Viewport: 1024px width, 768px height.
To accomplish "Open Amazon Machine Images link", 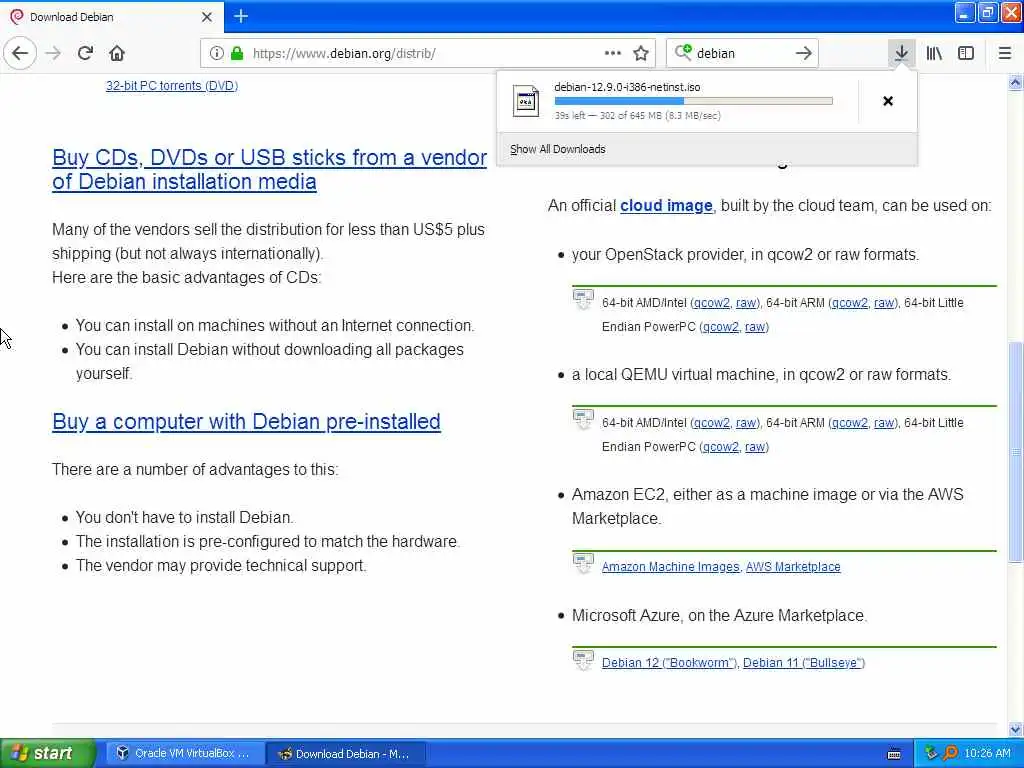I will pyautogui.click(x=671, y=567).
